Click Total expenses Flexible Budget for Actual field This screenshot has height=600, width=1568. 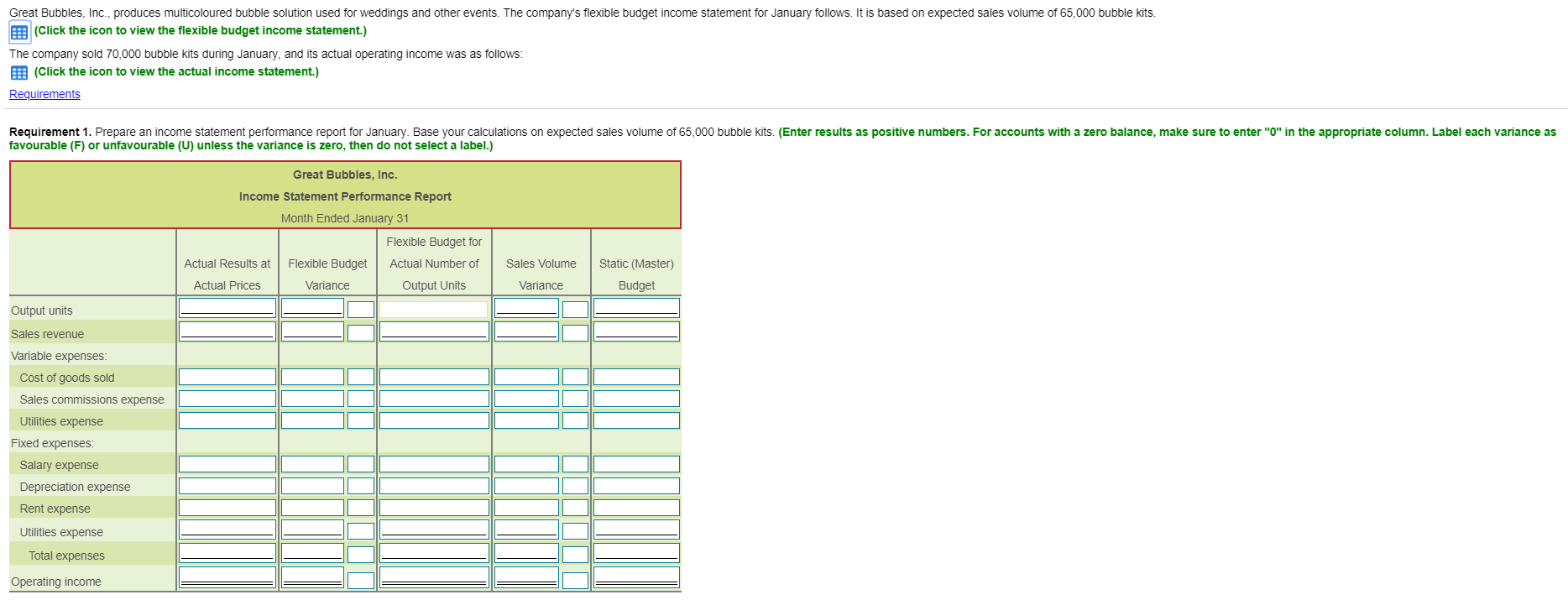click(434, 553)
